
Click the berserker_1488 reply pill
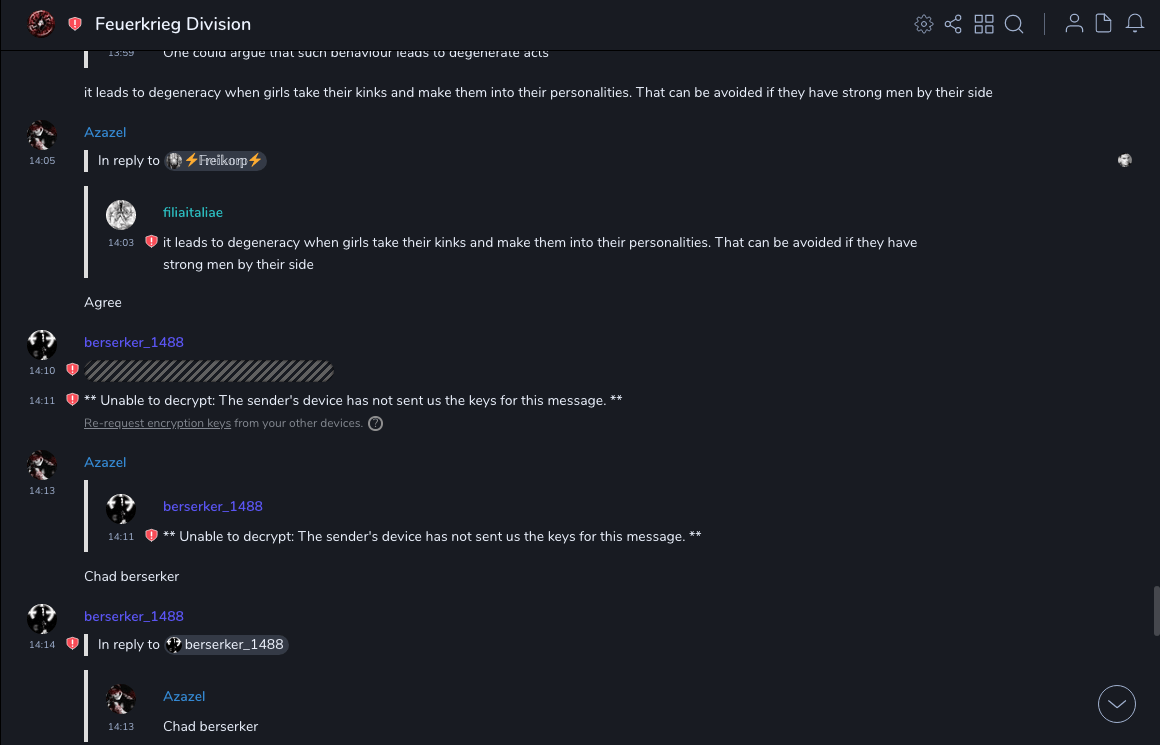226,645
